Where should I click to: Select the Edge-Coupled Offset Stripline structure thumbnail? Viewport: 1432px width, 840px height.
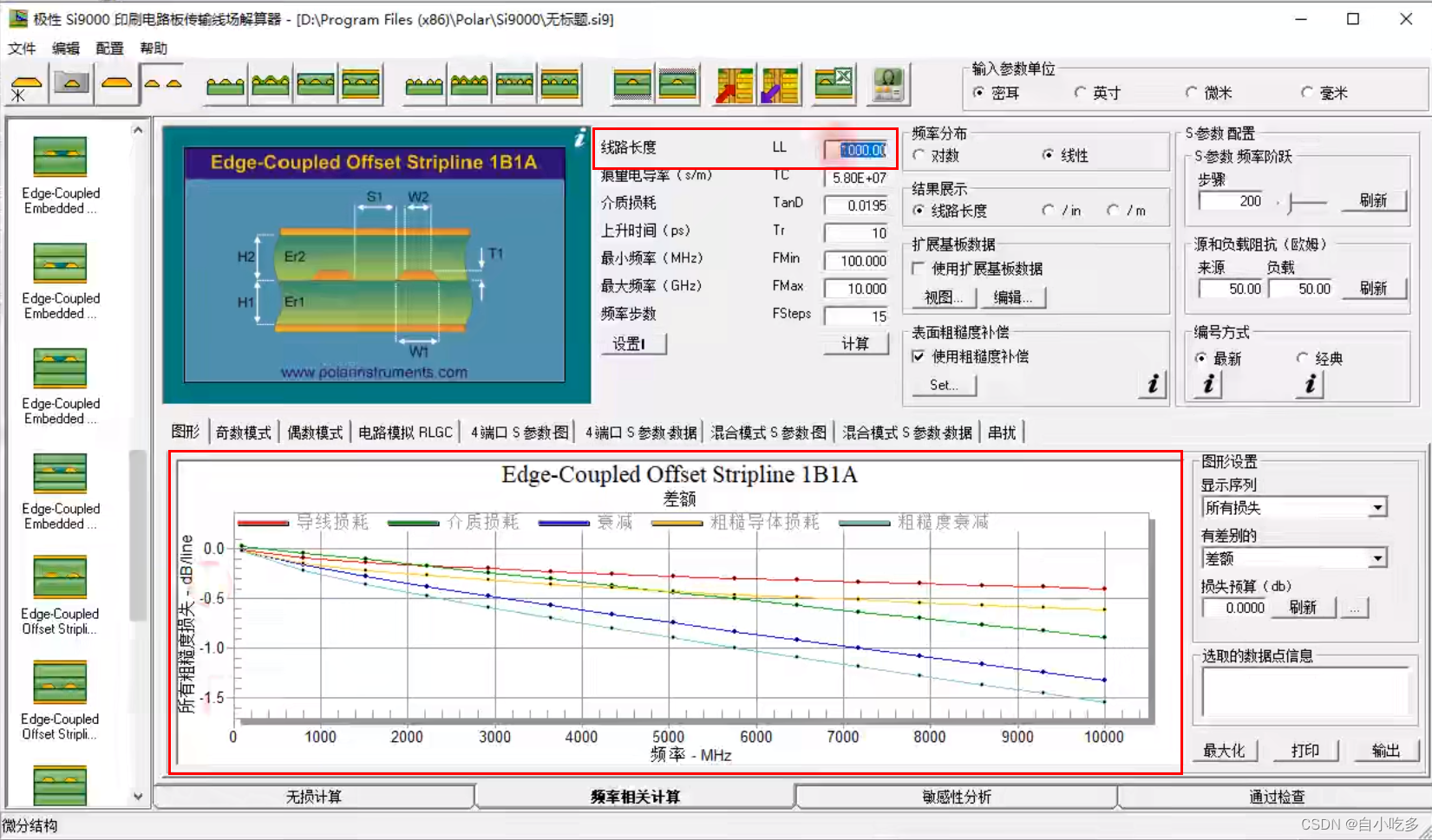coord(59,576)
